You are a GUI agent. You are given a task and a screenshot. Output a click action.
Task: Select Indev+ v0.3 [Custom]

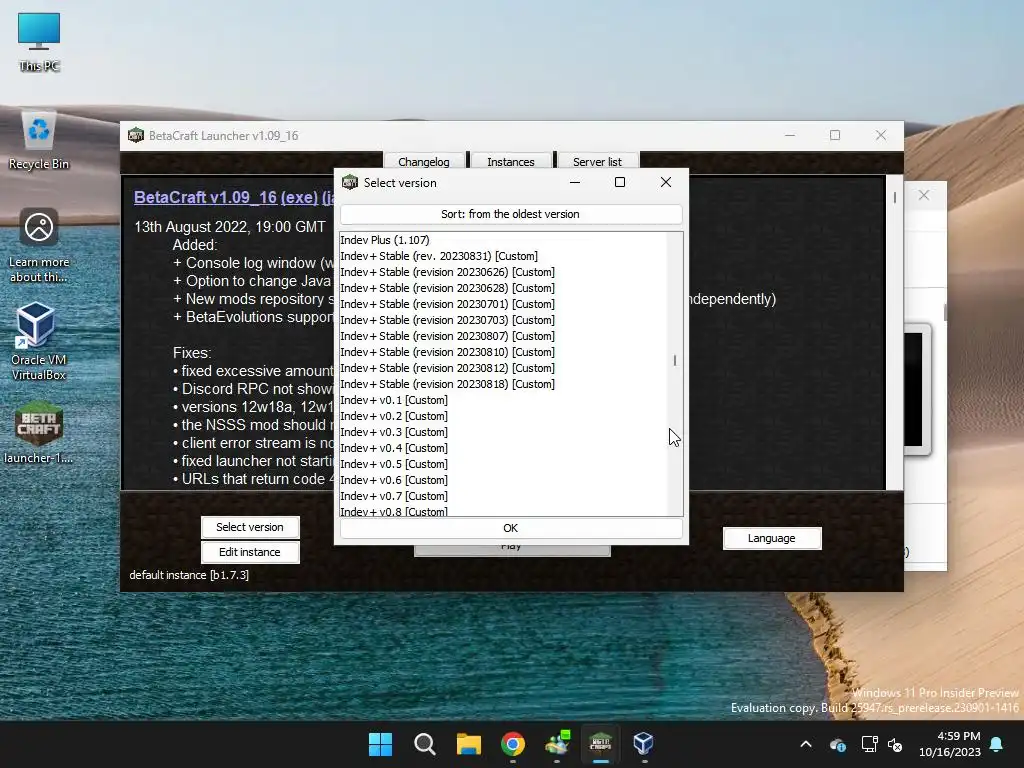(x=503, y=432)
